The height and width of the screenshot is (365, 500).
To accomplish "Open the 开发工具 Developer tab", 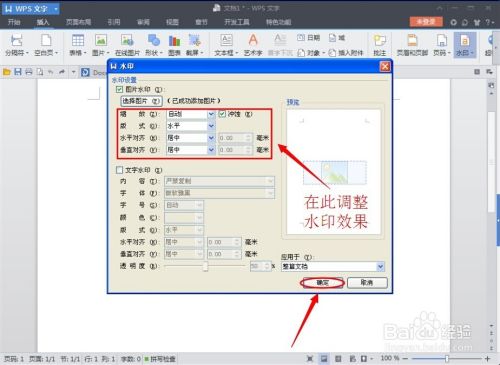I will pyautogui.click(x=237, y=22).
